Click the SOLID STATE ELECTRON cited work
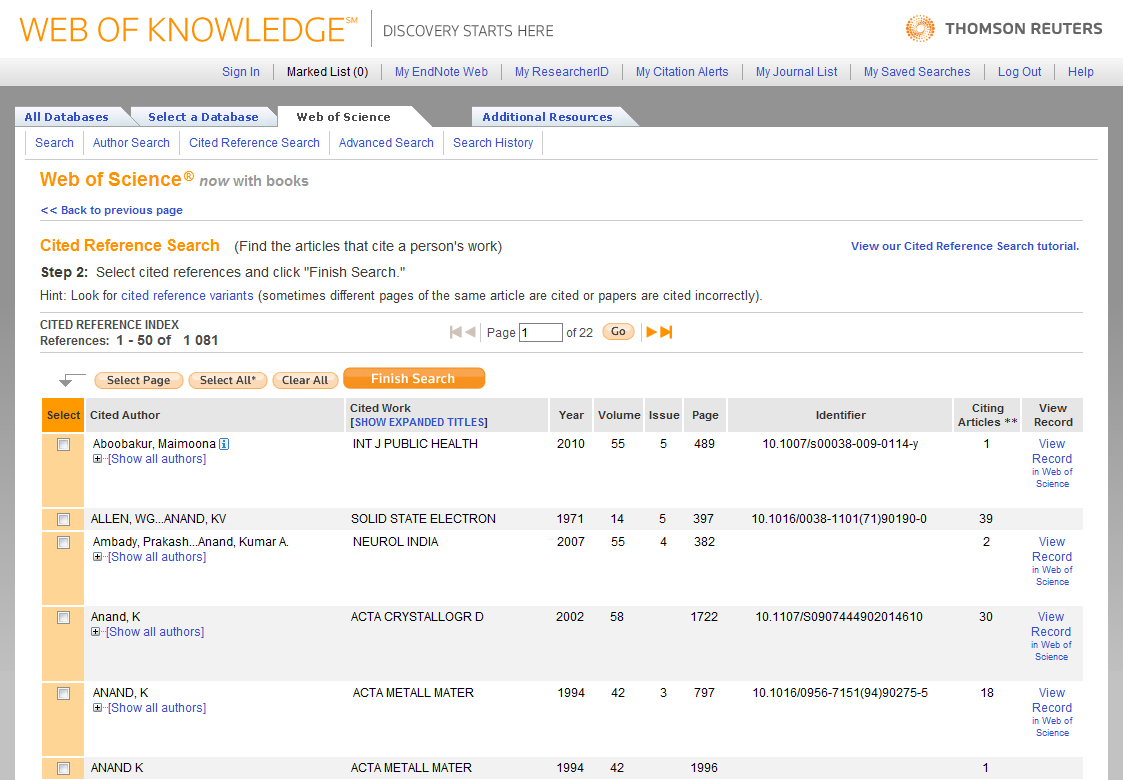1123x780 pixels. point(423,519)
